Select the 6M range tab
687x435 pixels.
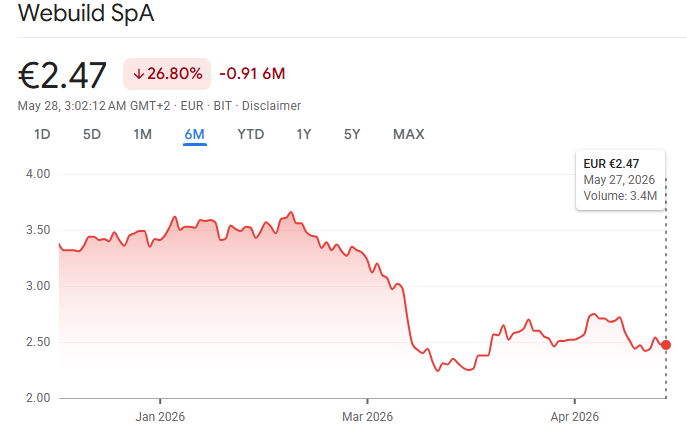tap(195, 134)
